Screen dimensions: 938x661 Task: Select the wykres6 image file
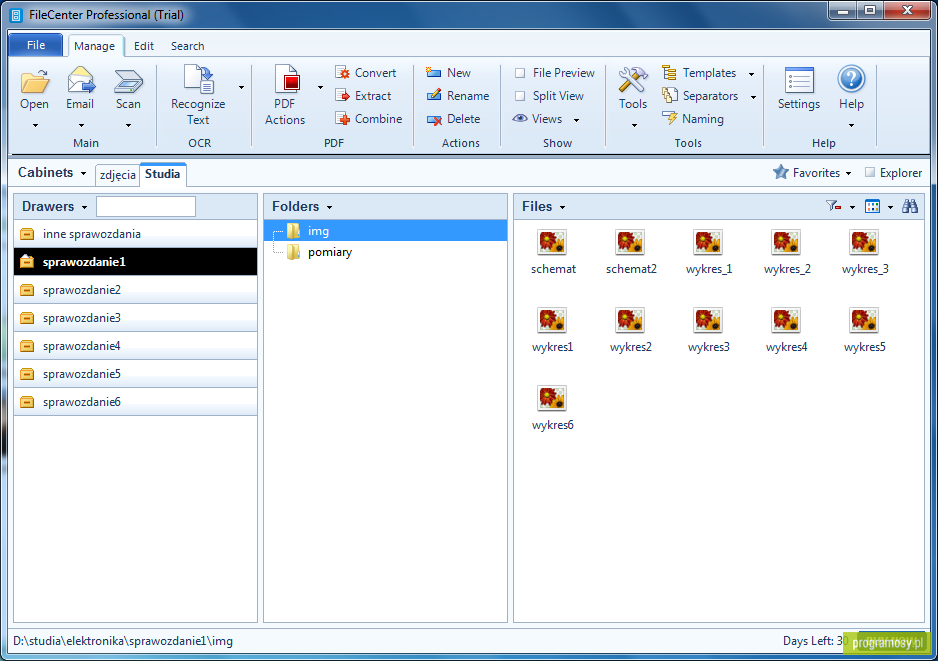552,409
